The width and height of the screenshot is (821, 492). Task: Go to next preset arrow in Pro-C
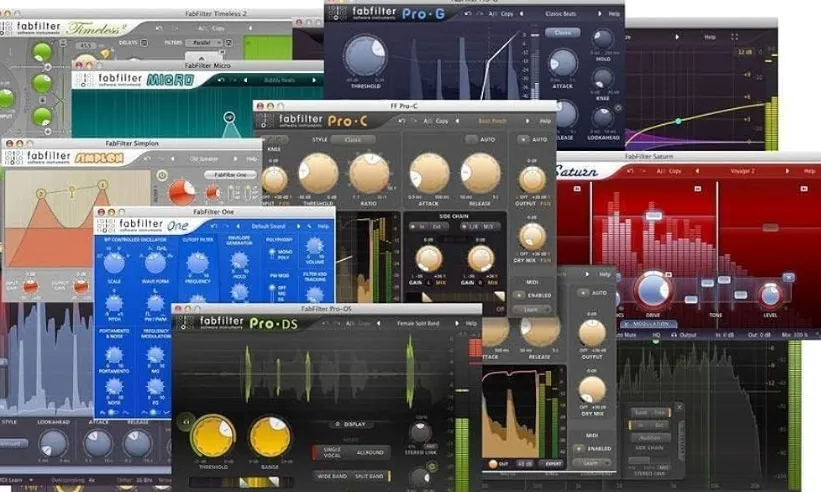tap(528, 121)
